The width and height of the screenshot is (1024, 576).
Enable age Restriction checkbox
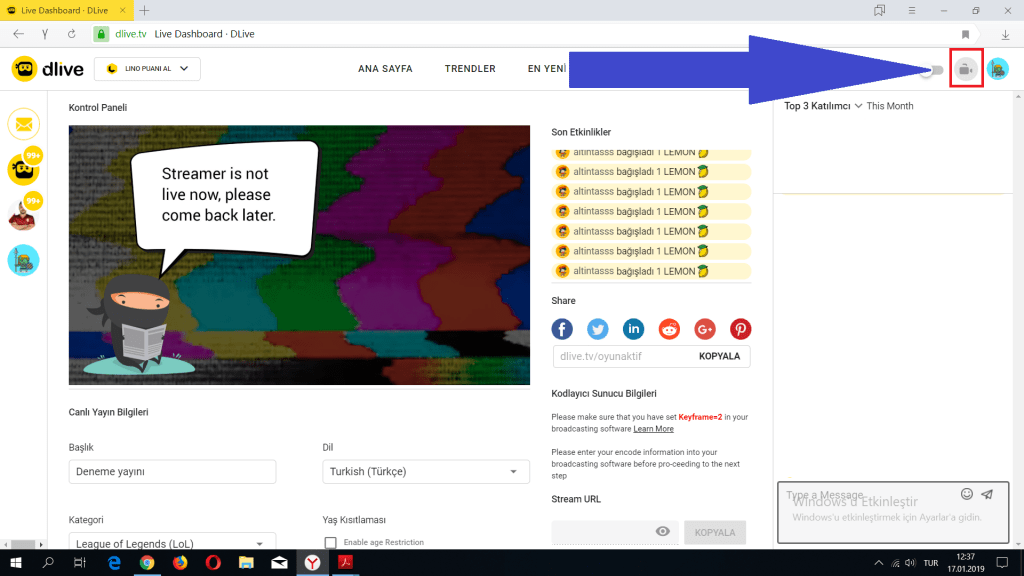tap(330, 543)
